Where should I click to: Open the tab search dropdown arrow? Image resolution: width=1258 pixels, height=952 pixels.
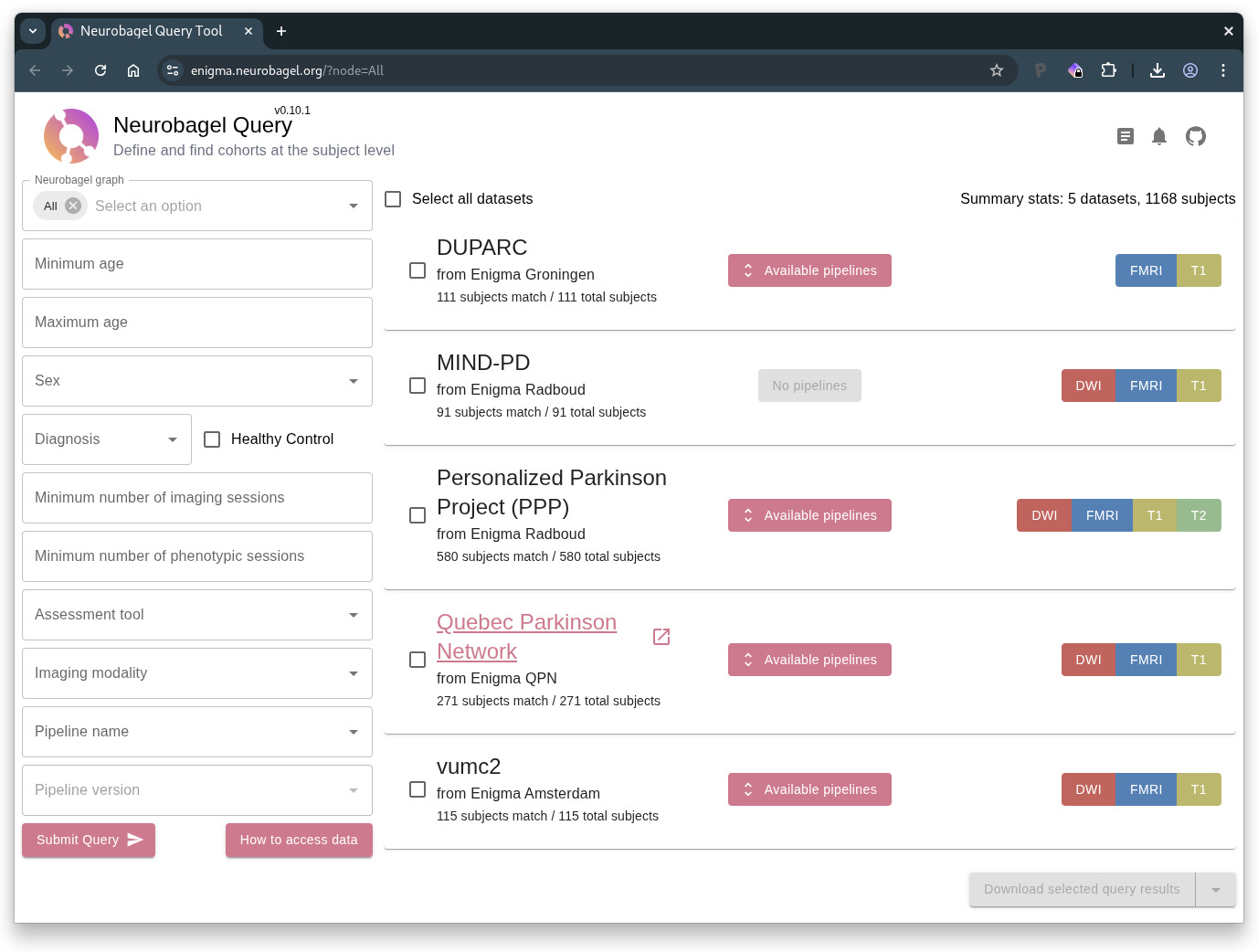point(33,31)
